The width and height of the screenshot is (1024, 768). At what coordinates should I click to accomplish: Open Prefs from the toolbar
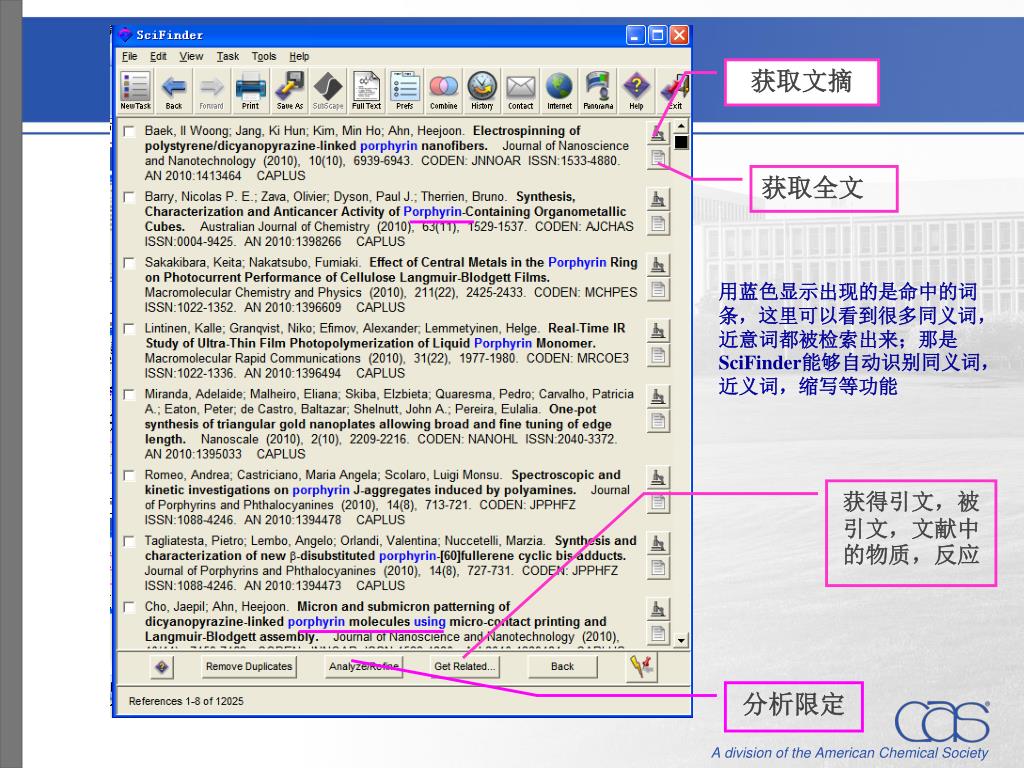click(405, 91)
